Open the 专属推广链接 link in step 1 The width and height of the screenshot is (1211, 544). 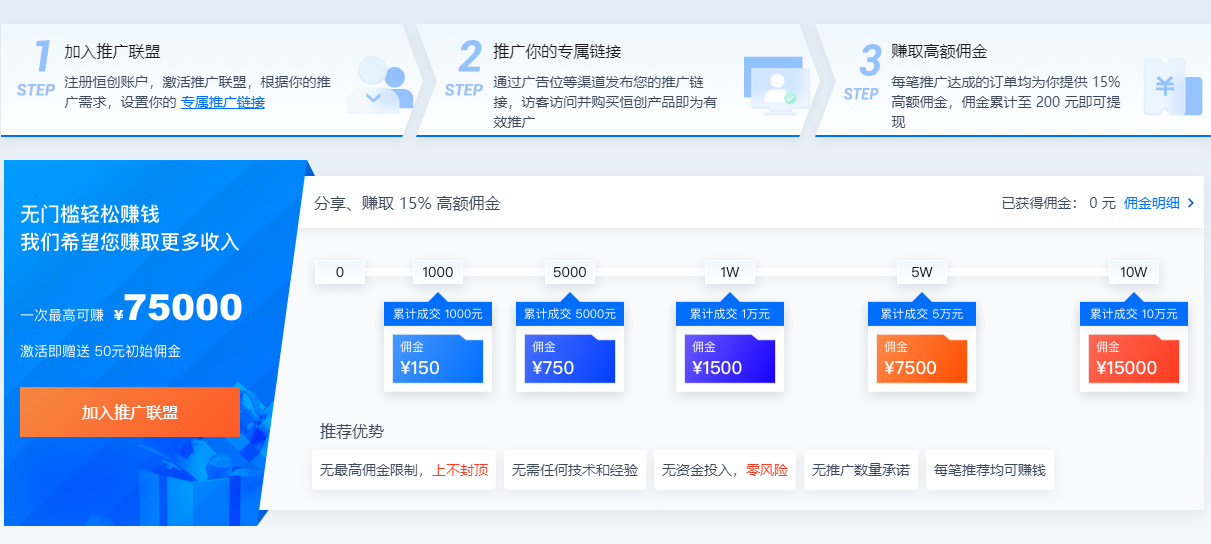(x=222, y=102)
